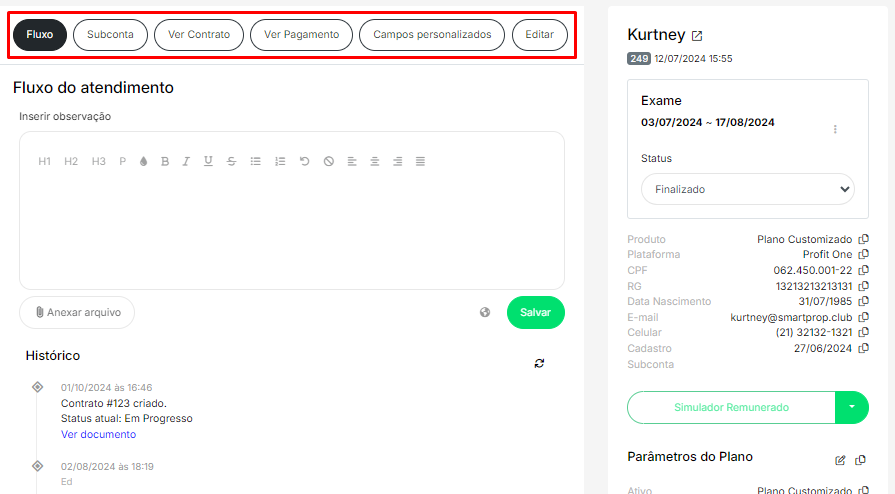Image resolution: width=895 pixels, height=494 pixels.
Task: Copy the CPF number
Action: [x=864, y=270]
